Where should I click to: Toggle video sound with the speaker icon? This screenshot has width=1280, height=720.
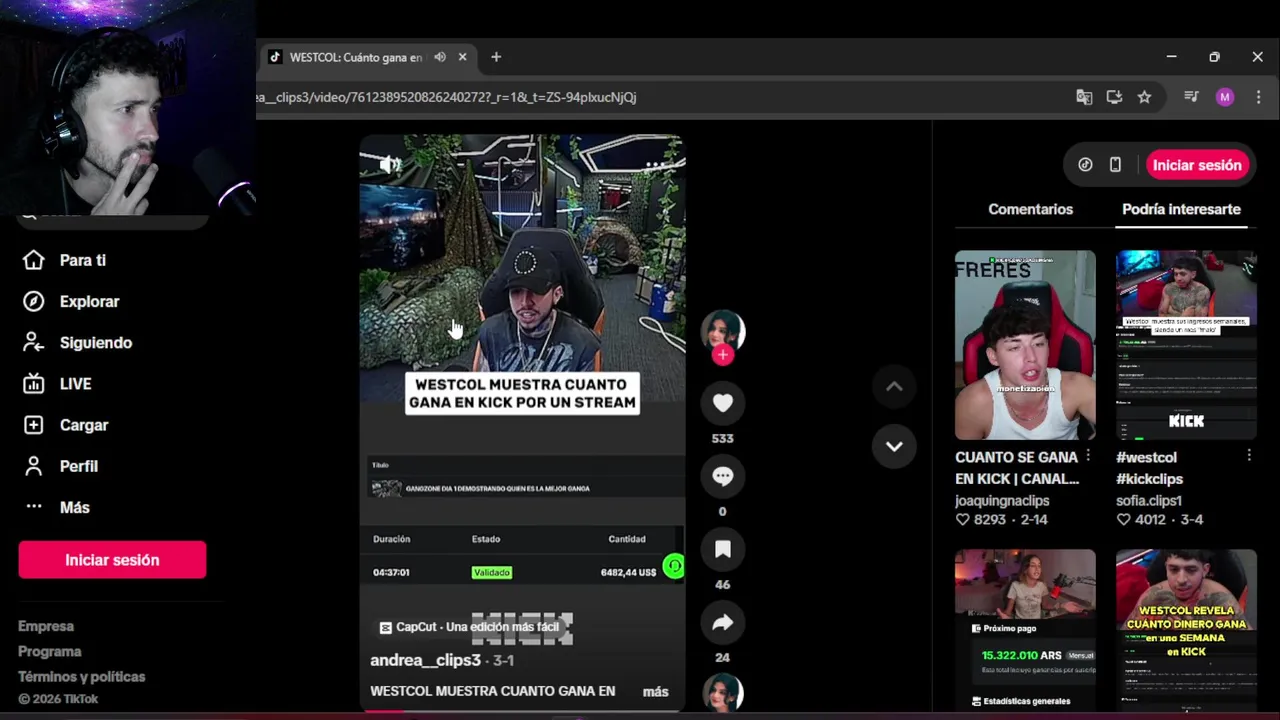coord(390,165)
